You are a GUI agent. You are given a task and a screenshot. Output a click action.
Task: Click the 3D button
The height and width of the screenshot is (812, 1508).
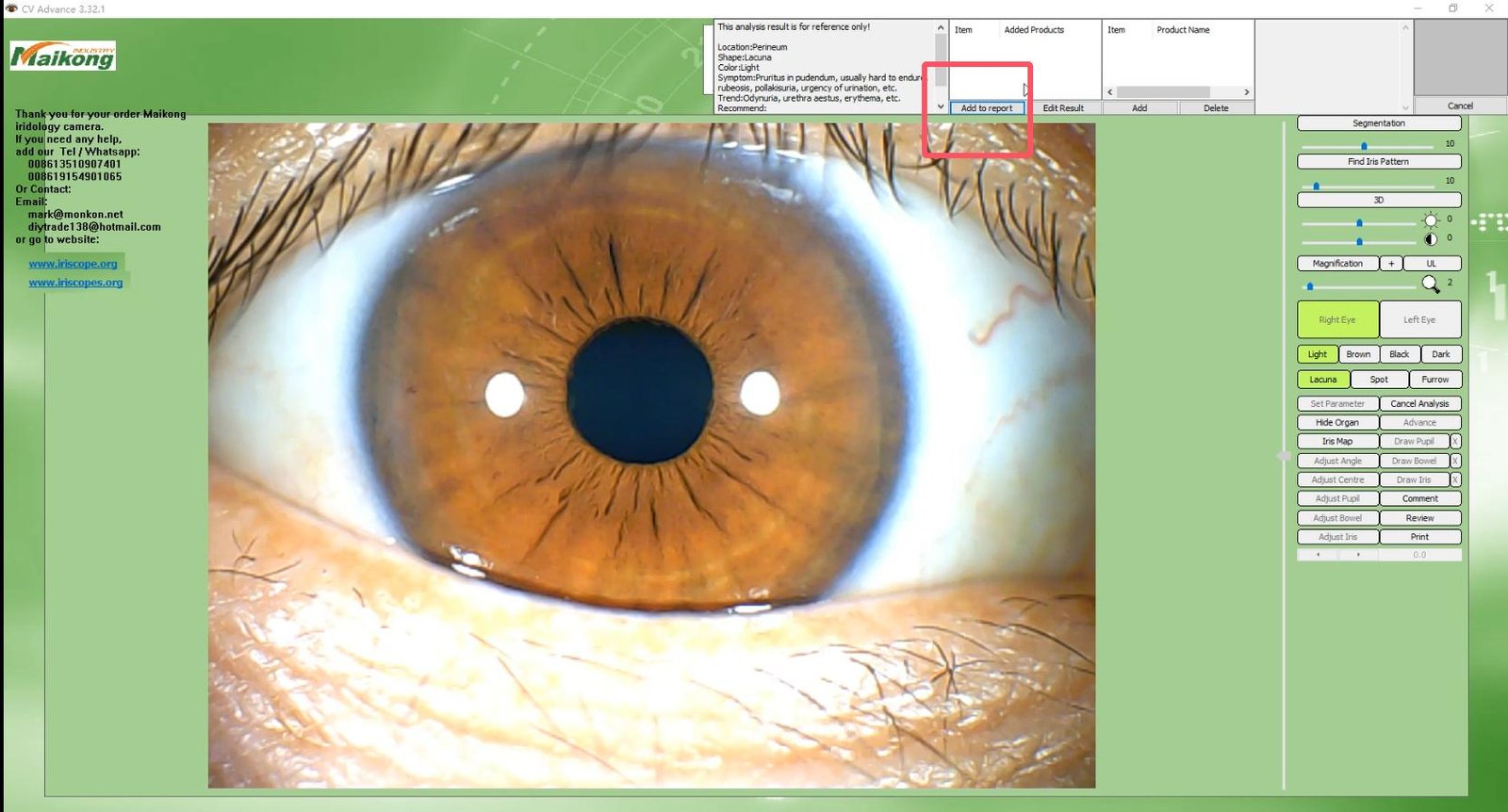(1379, 201)
